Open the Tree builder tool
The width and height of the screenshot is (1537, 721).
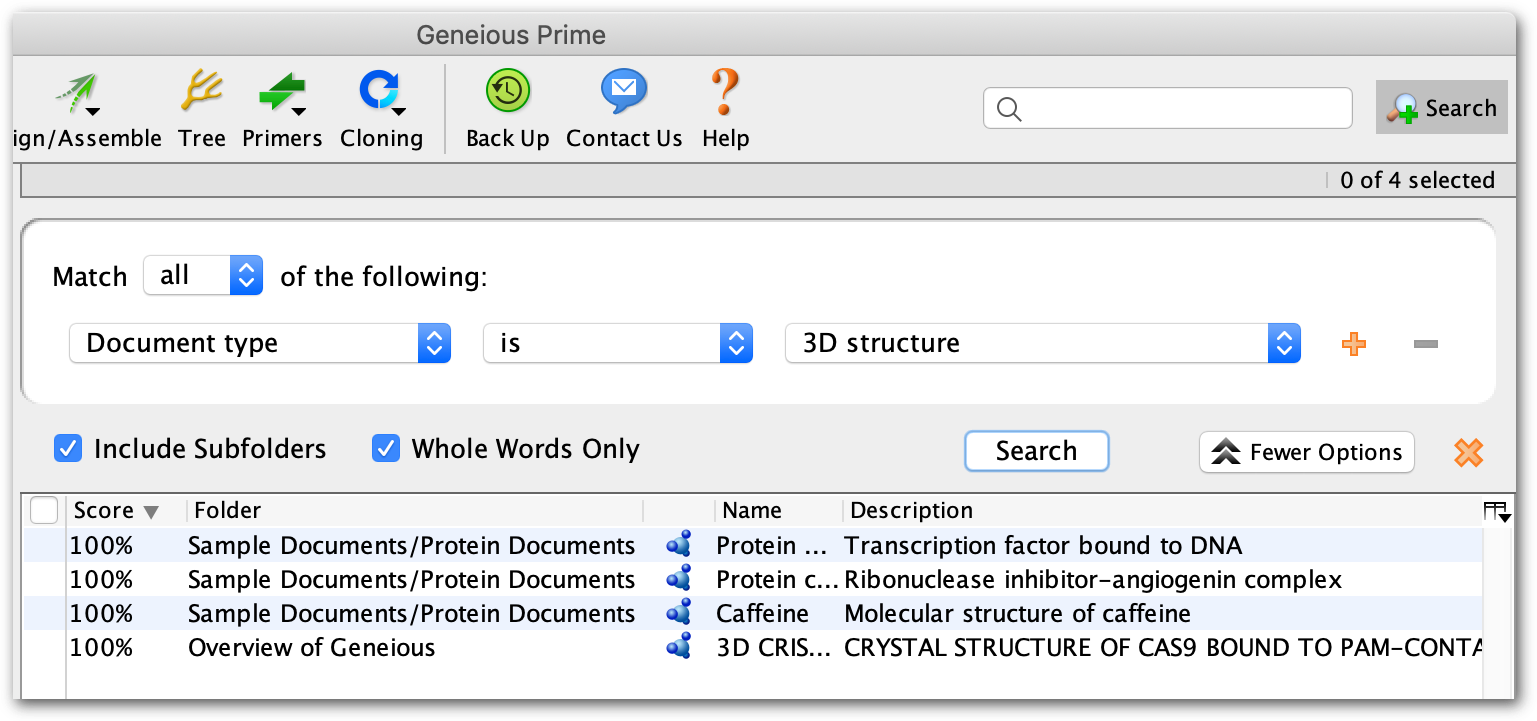(202, 109)
